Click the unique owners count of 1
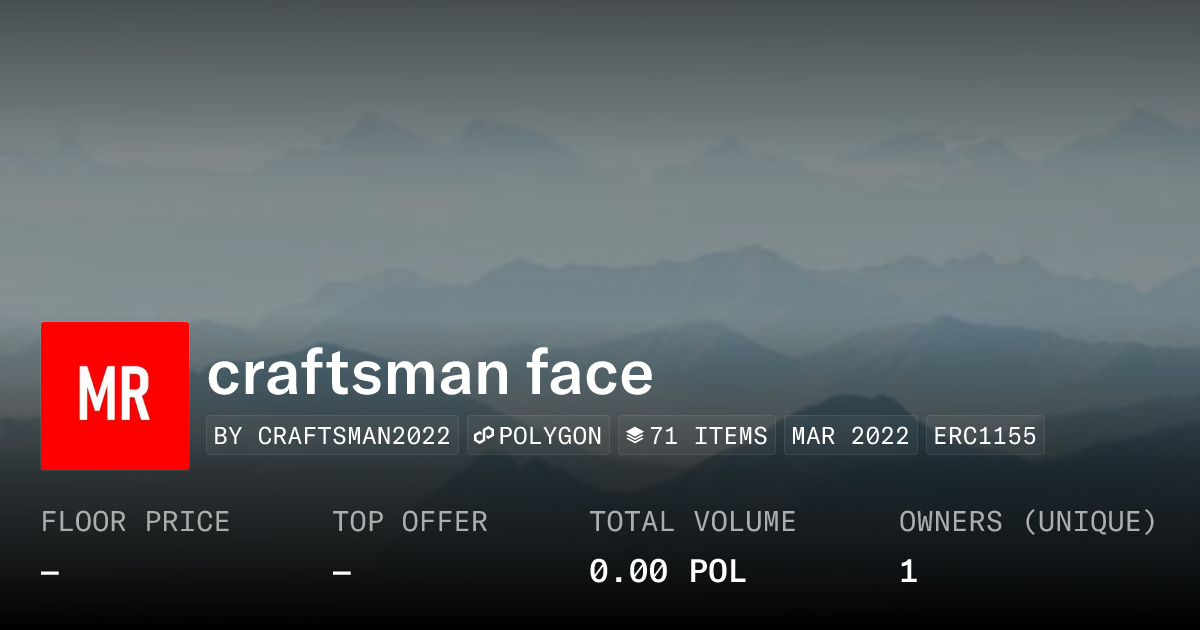Viewport: 1200px width, 630px height. [x=907, y=570]
